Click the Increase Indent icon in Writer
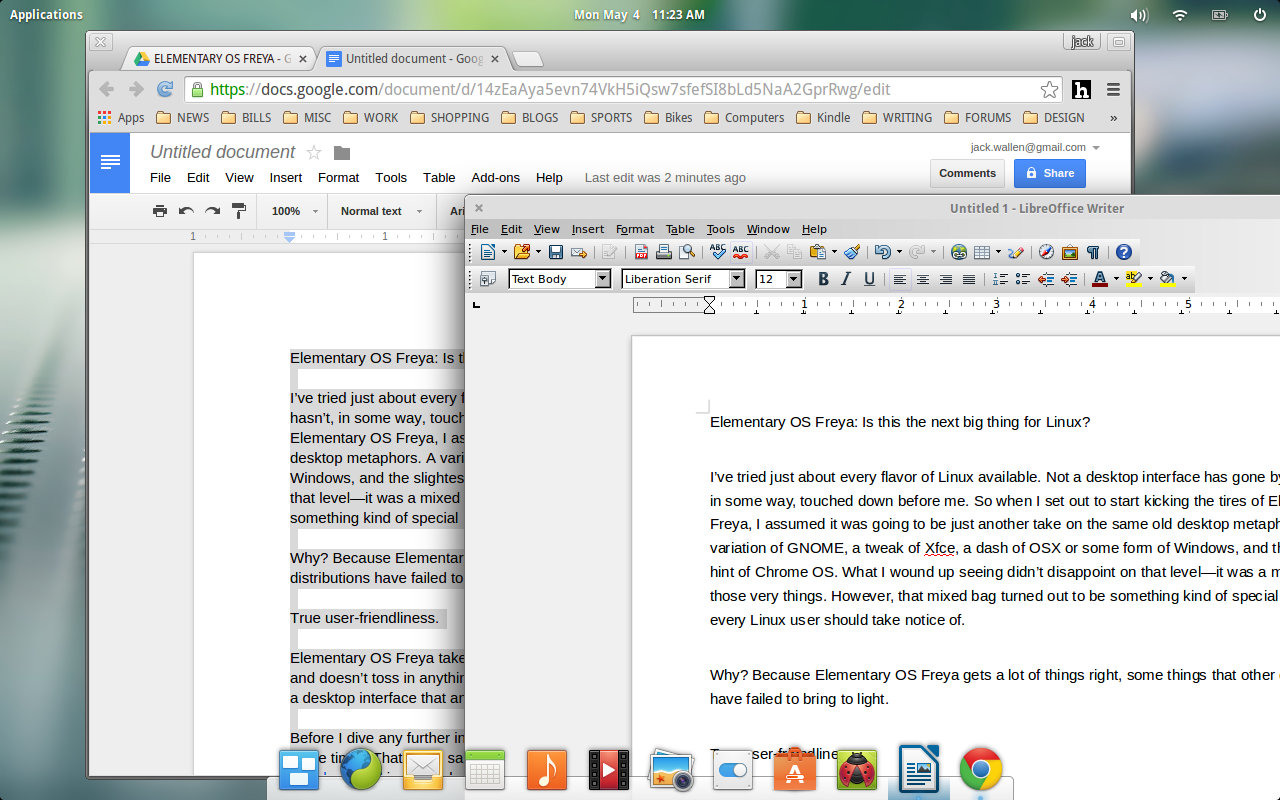Viewport: 1280px width, 800px height. pos(1070,279)
